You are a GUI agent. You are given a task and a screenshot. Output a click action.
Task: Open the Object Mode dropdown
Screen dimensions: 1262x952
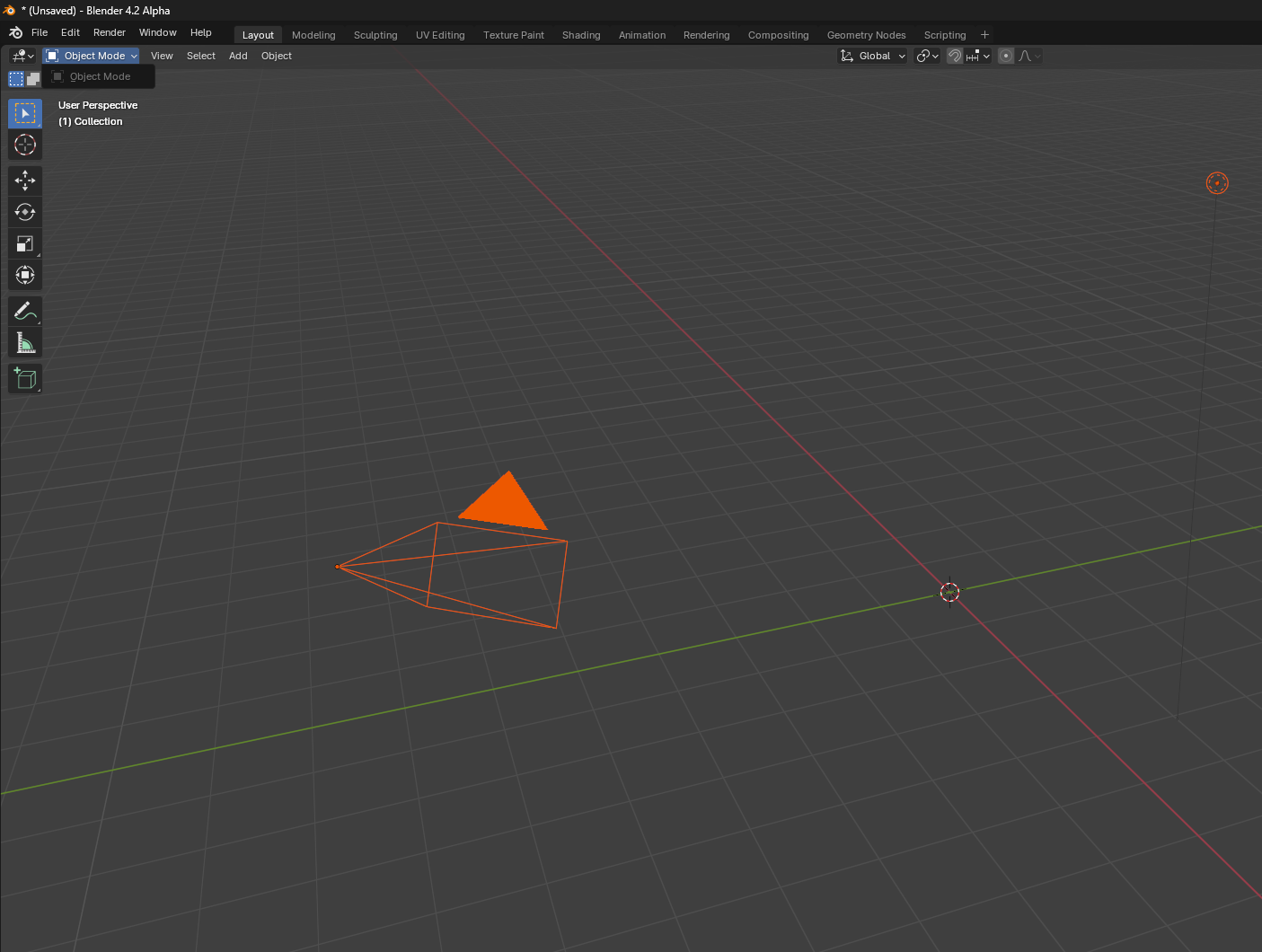[92, 56]
